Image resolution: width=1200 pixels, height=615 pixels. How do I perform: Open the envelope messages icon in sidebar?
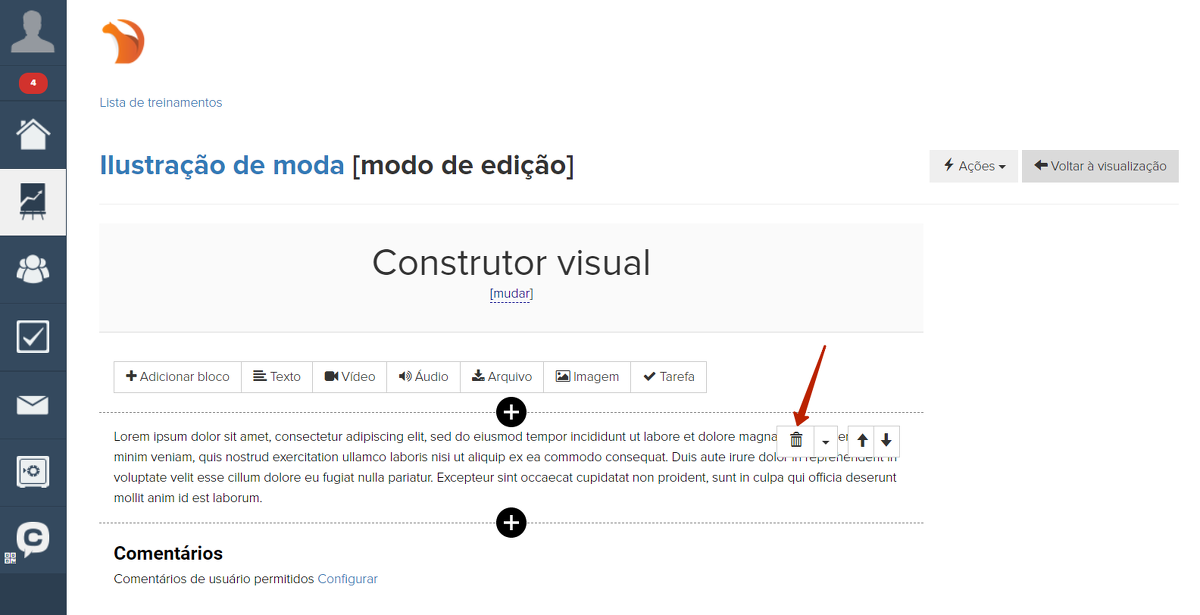33,404
